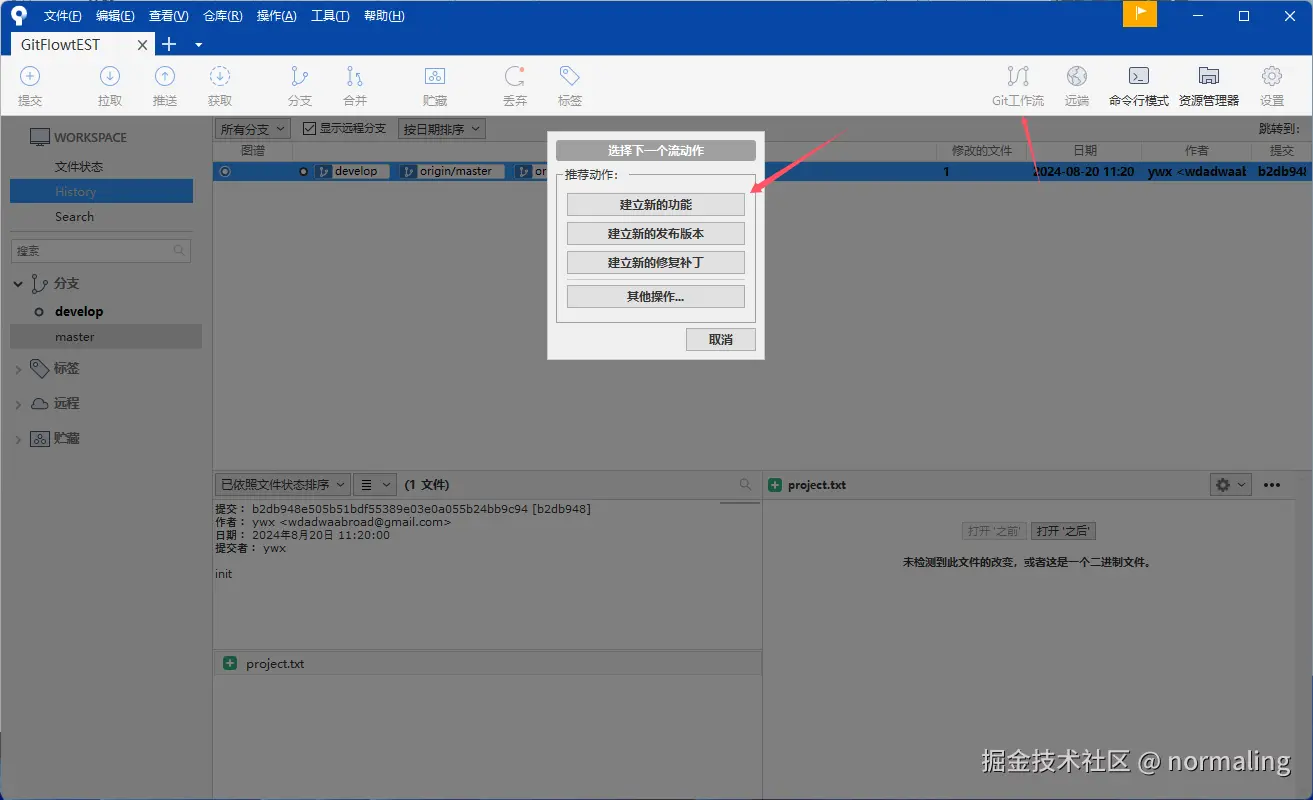The width and height of the screenshot is (1313, 800).
Task: Collapse the 分支 branches section
Action: pyautogui.click(x=18, y=284)
